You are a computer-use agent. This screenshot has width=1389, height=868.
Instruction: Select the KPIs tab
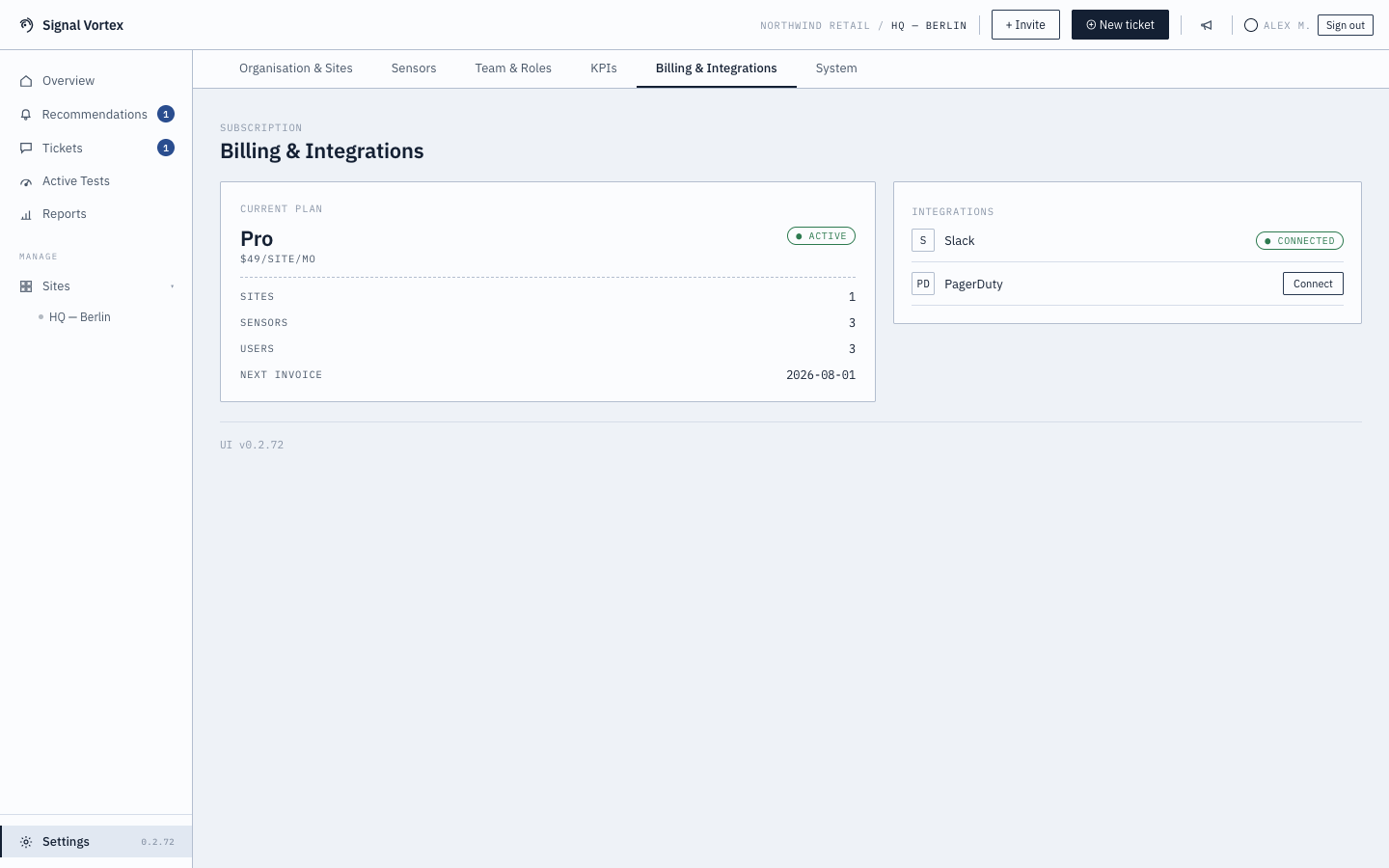click(x=604, y=68)
